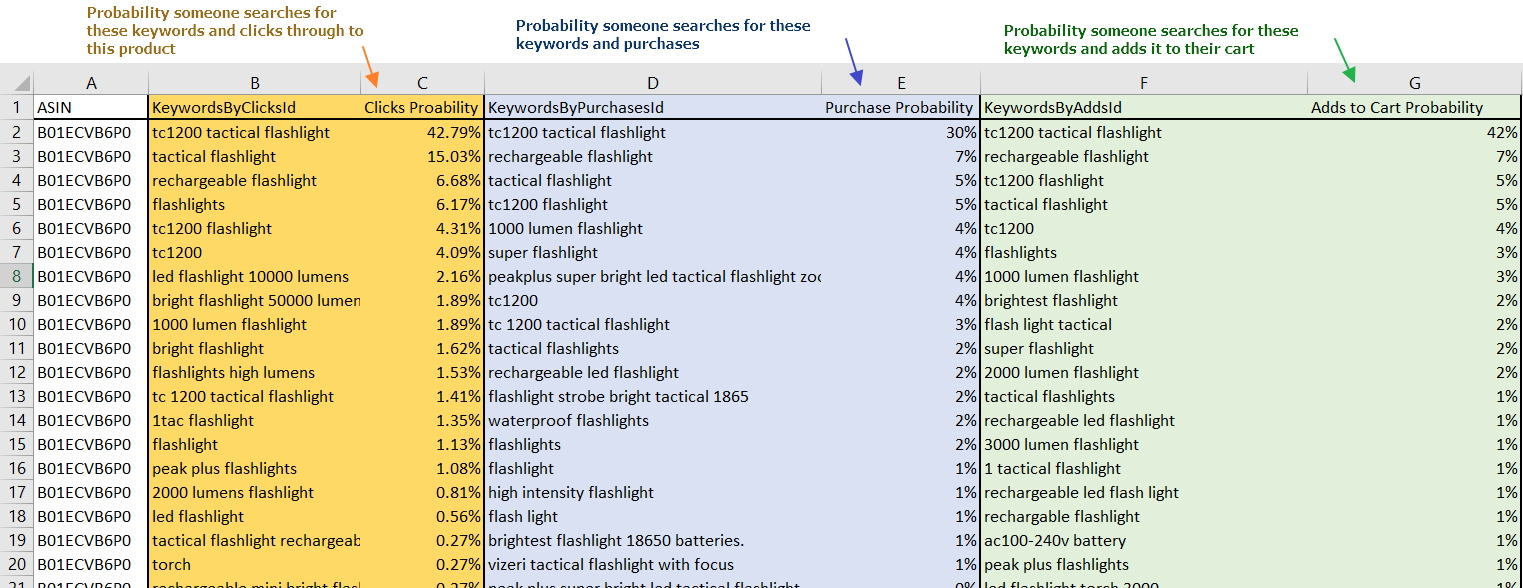Select row 8 header
Image resolution: width=1523 pixels, height=588 pixels.
click(x=18, y=277)
